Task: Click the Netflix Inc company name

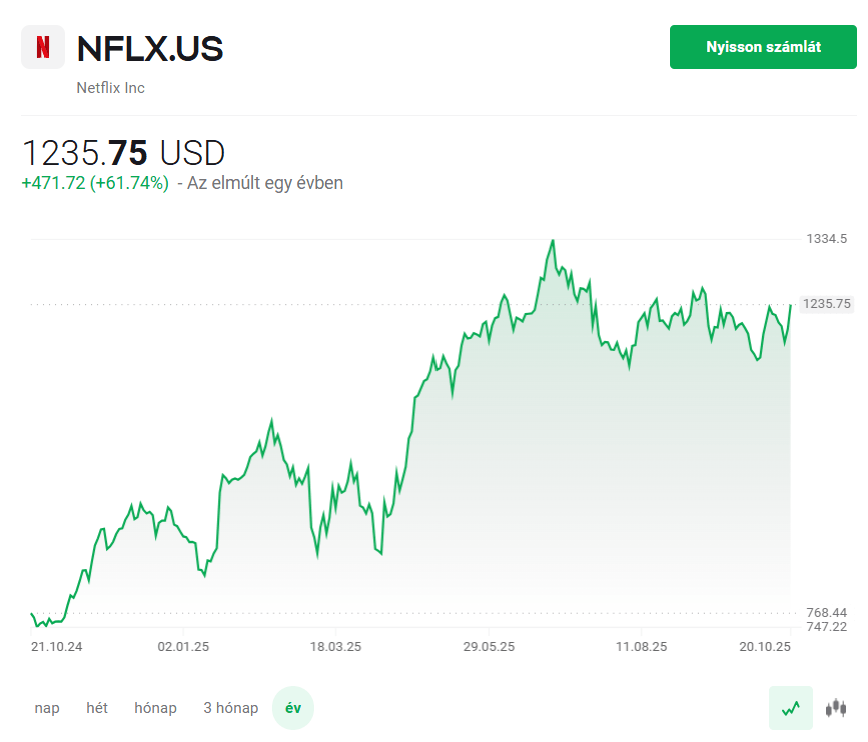Action: click(x=111, y=88)
